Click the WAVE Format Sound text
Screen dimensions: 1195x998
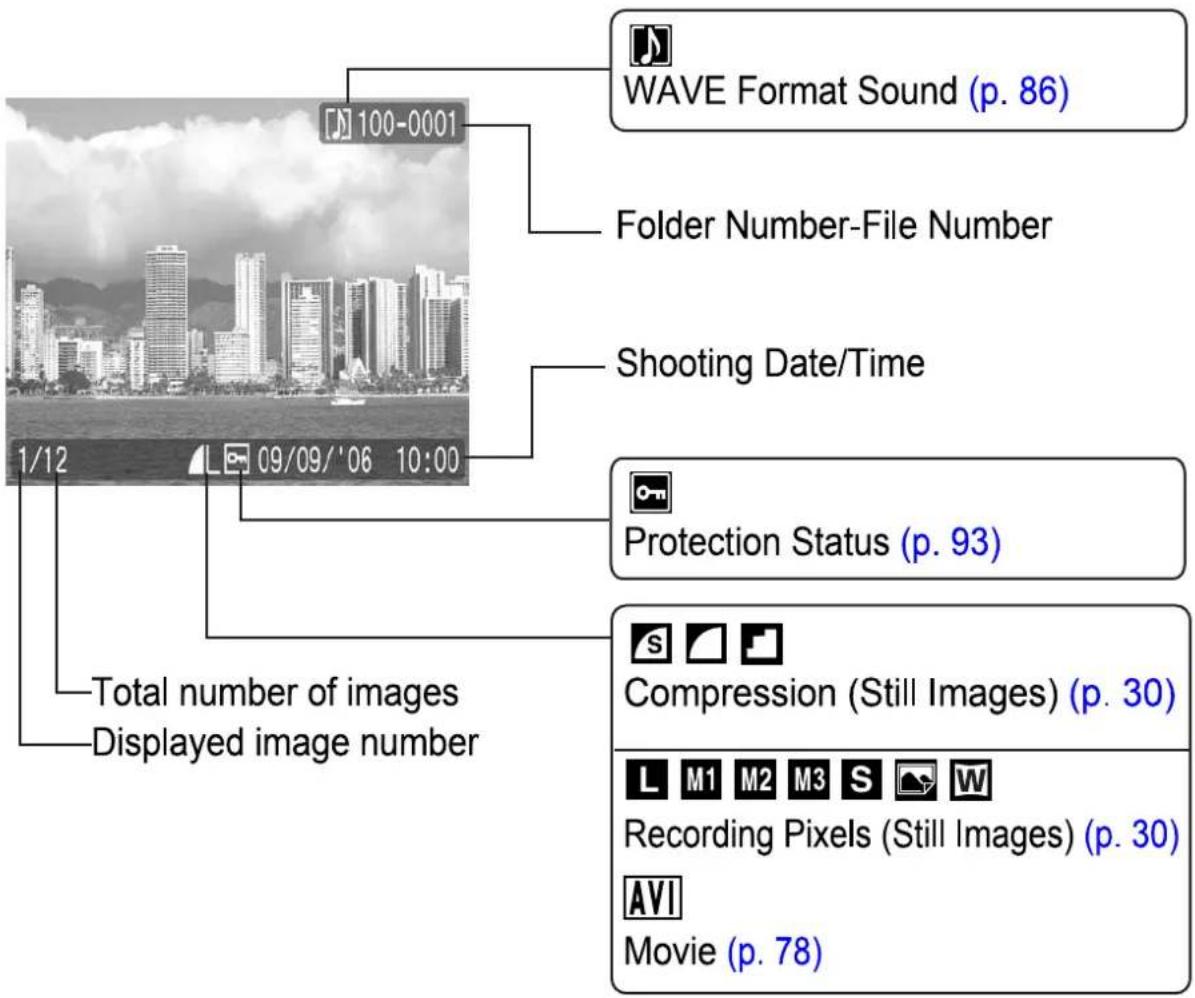pos(791,91)
